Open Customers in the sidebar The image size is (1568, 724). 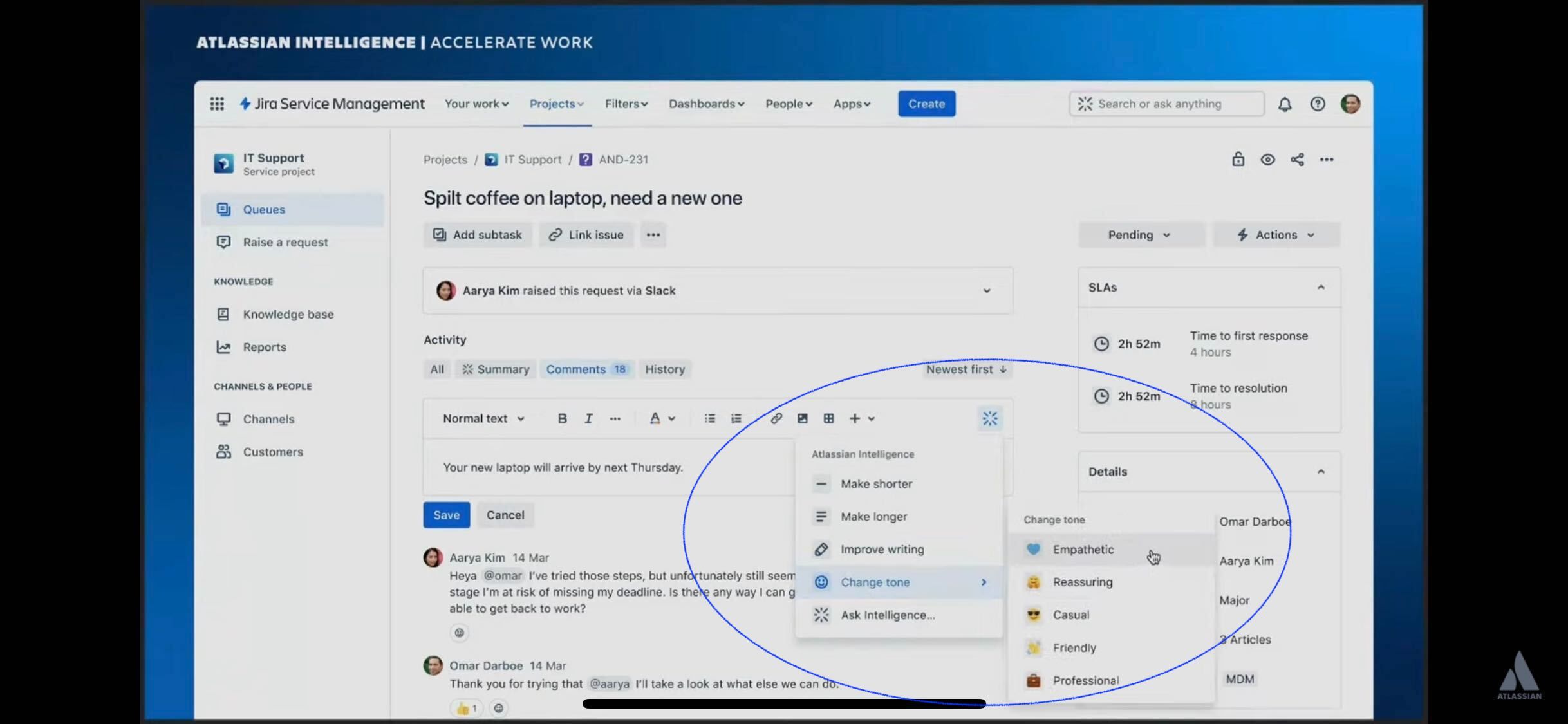point(293,452)
